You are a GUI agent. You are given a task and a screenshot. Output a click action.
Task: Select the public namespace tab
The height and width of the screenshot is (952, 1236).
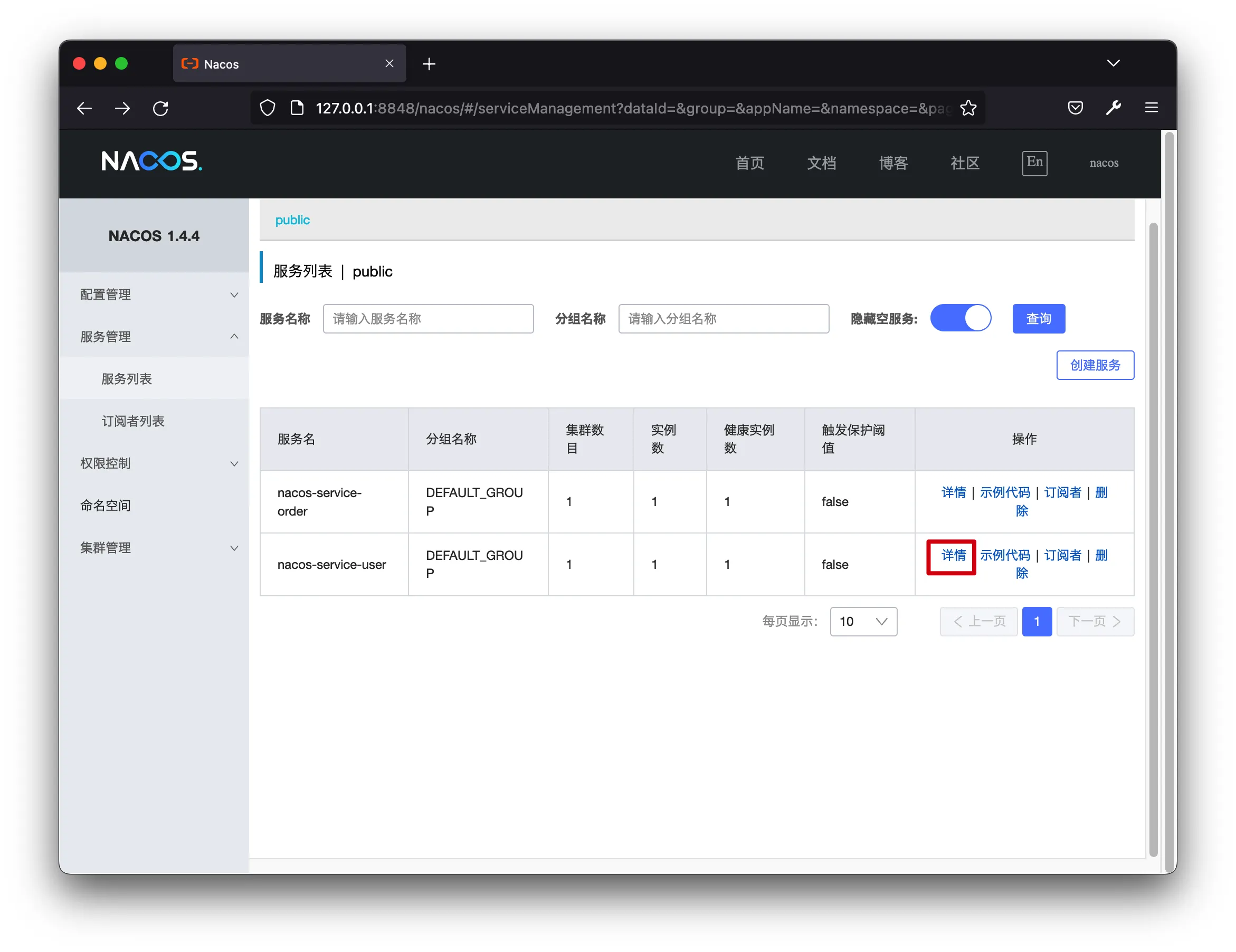coord(292,220)
